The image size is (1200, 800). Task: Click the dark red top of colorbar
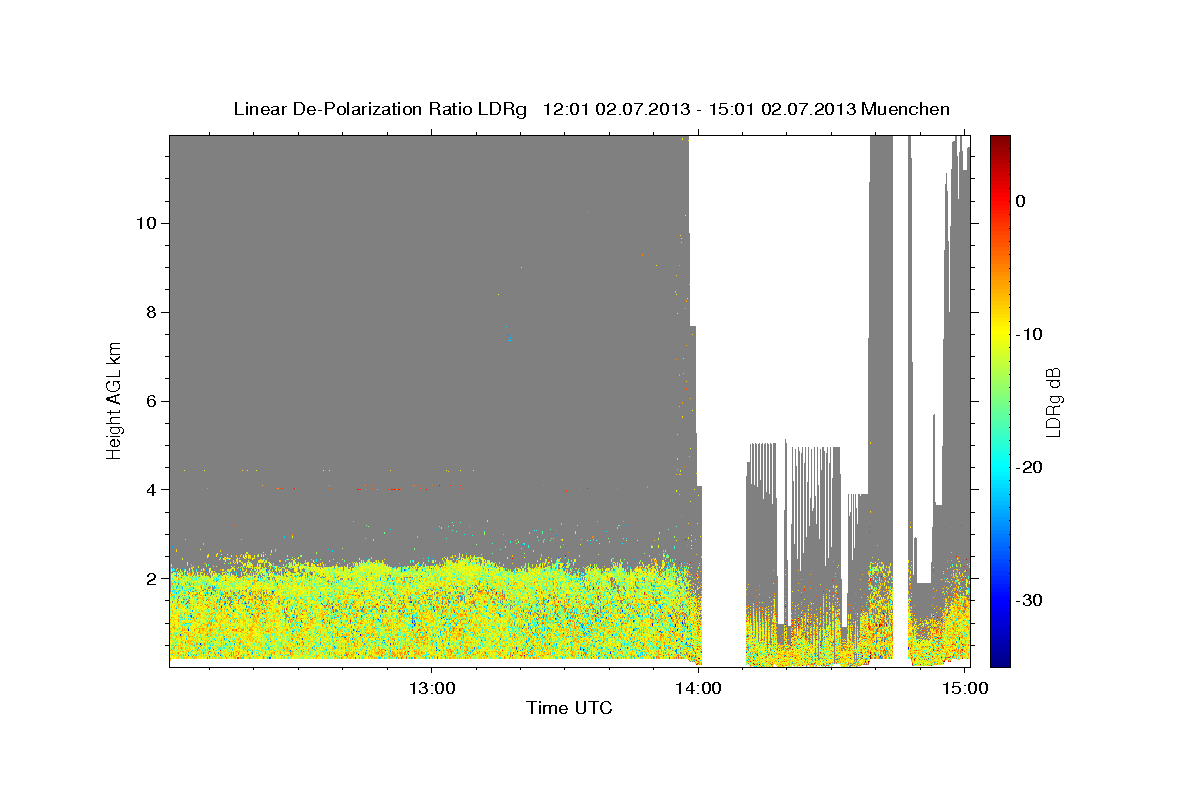pos(1000,142)
